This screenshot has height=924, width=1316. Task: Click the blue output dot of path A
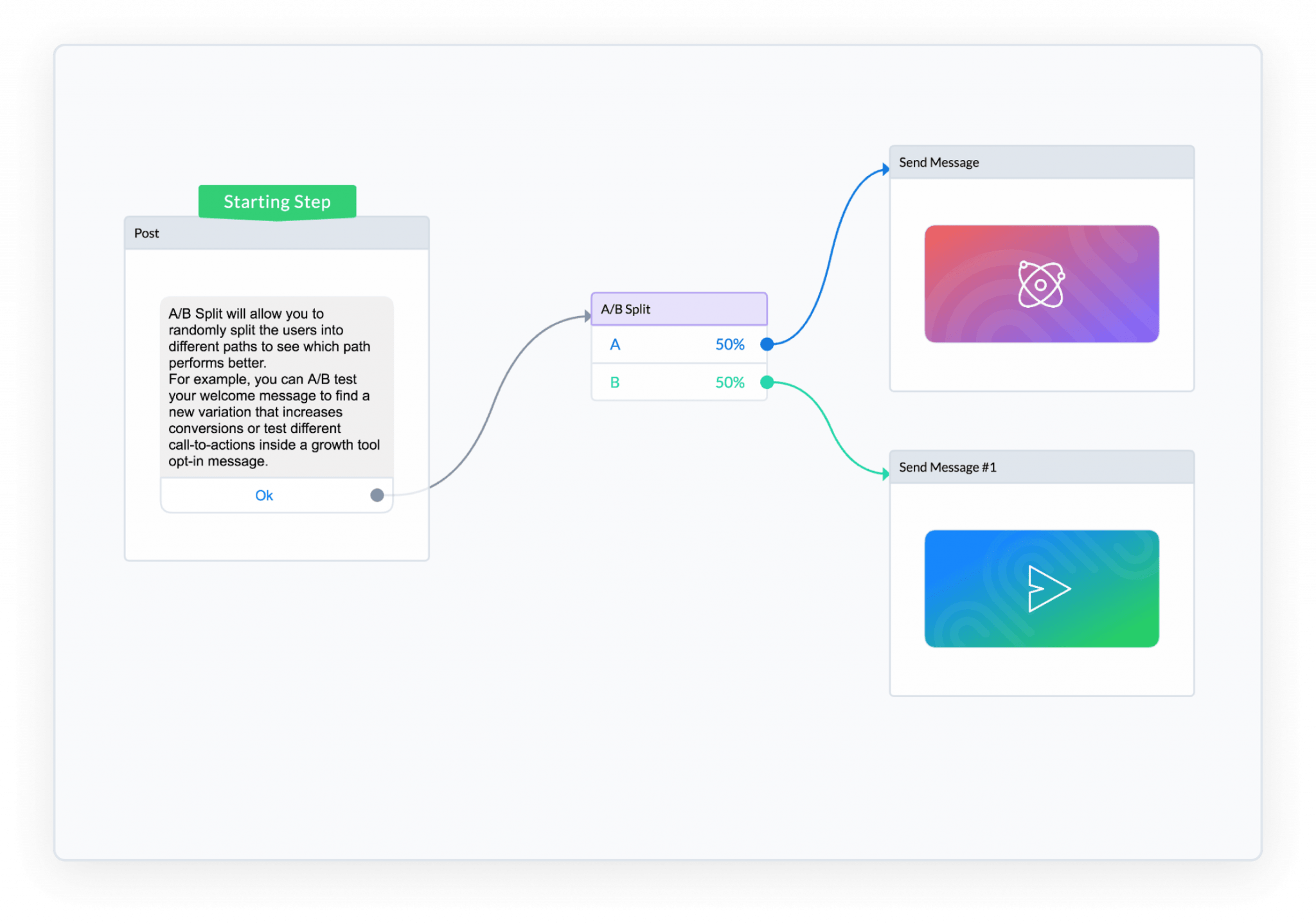767,344
